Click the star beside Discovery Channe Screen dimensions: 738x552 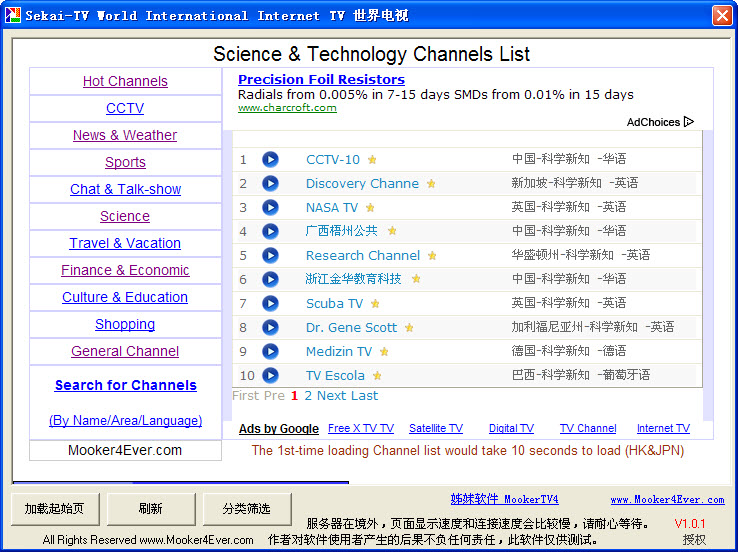(431, 184)
